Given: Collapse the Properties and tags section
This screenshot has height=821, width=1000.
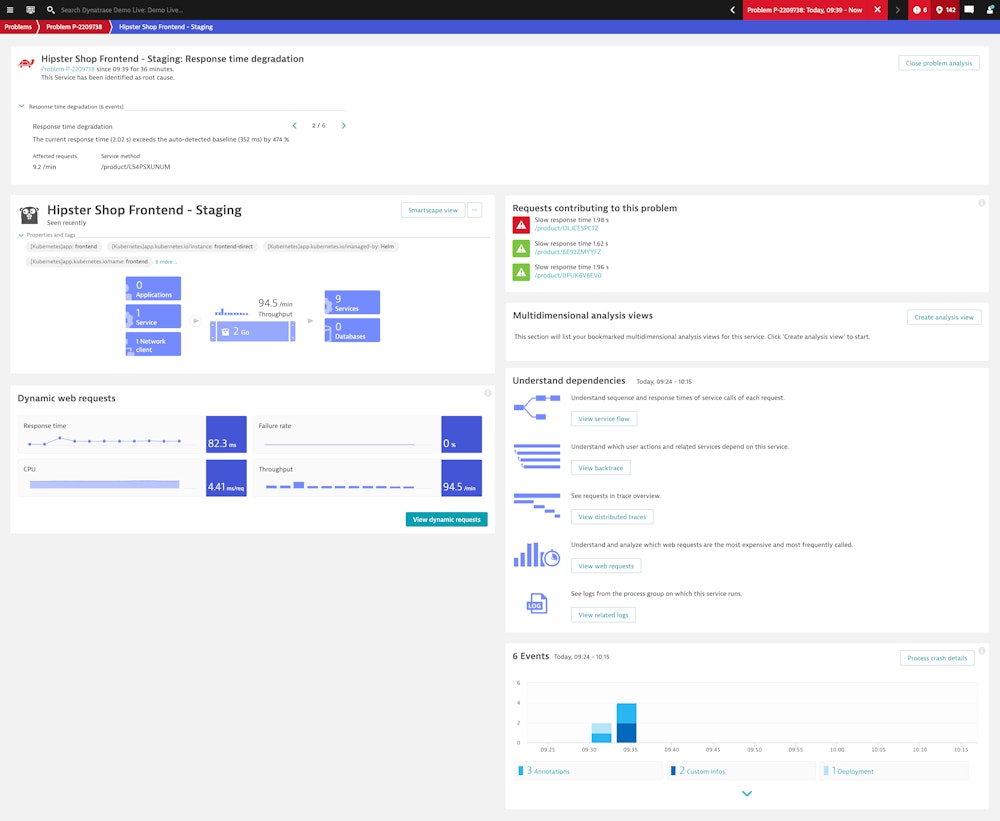Looking at the screenshot, I should pos(21,235).
